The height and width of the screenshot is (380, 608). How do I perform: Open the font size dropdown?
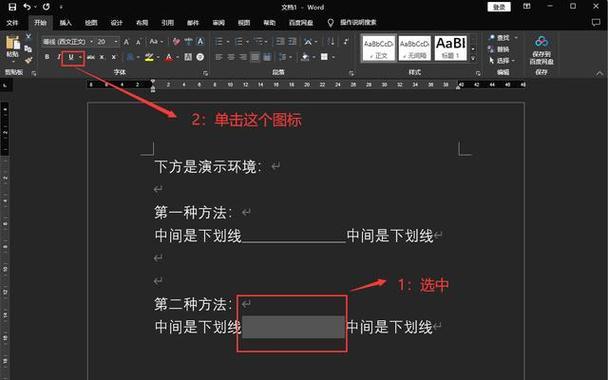point(116,41)
